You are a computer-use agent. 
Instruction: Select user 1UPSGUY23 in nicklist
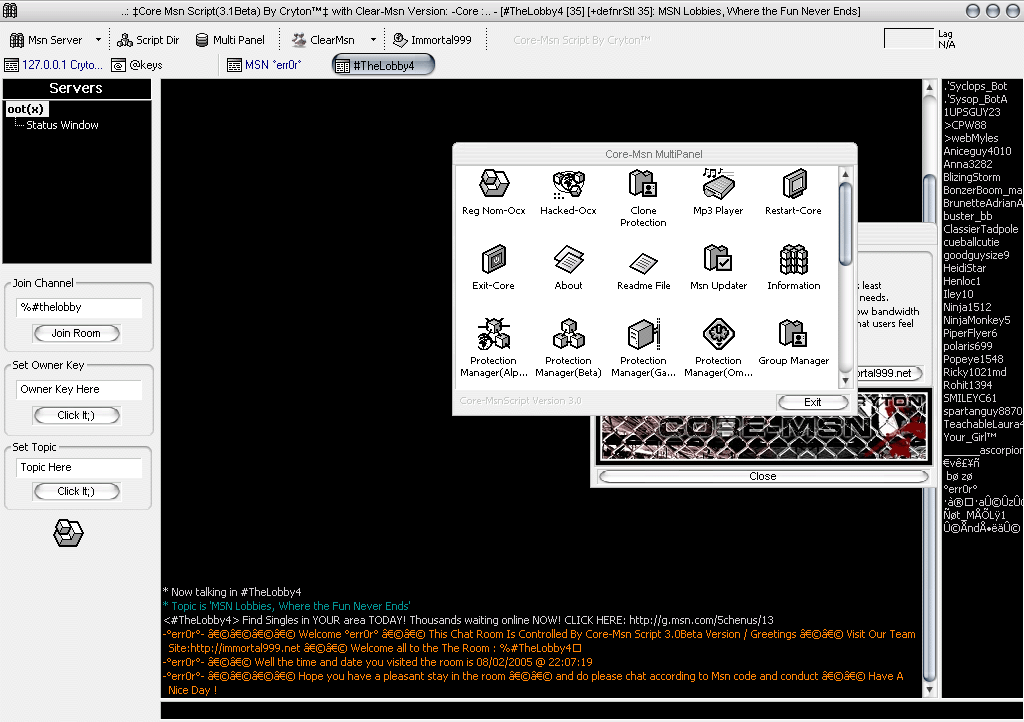tap(972, 112)
